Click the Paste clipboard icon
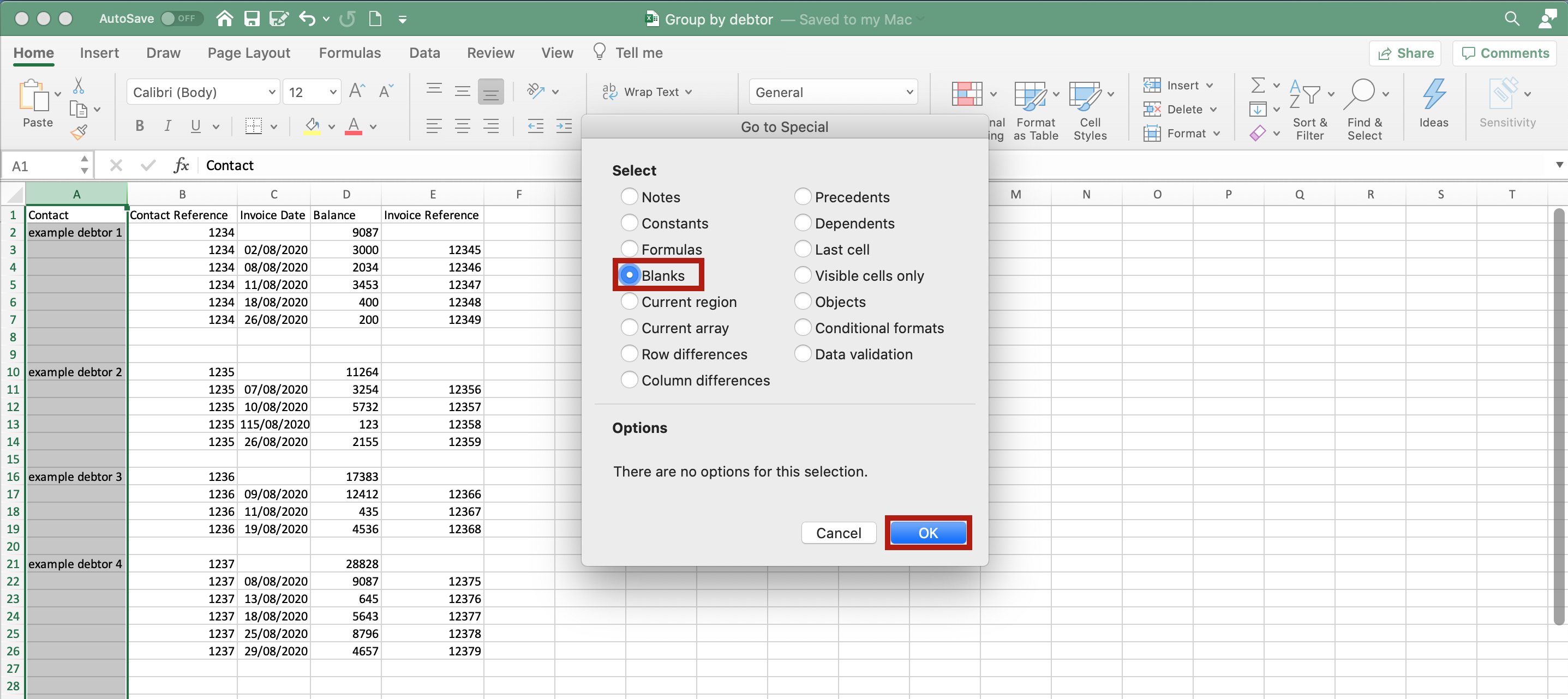Image resolution: width=1568 pixels, height=699 pixels. pyautogui.click(x=34, y=96)
